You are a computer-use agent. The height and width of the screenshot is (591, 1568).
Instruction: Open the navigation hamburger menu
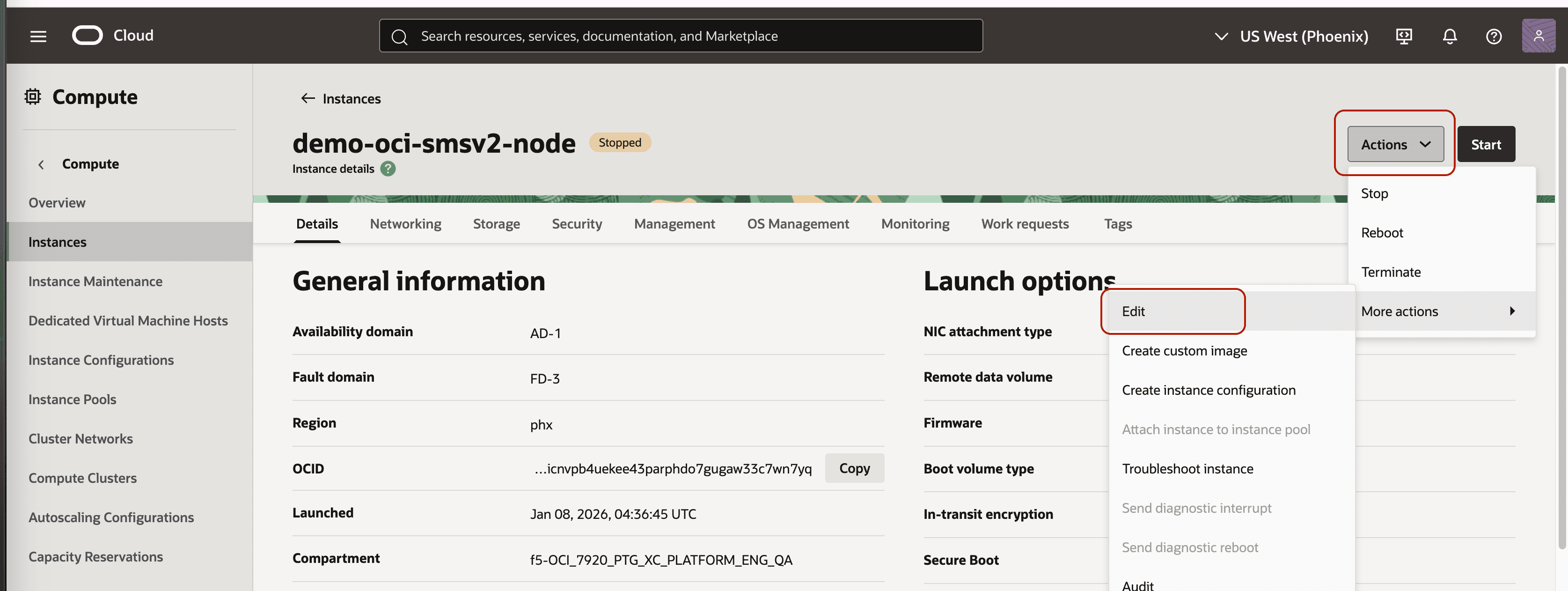[x=38, y=35]
